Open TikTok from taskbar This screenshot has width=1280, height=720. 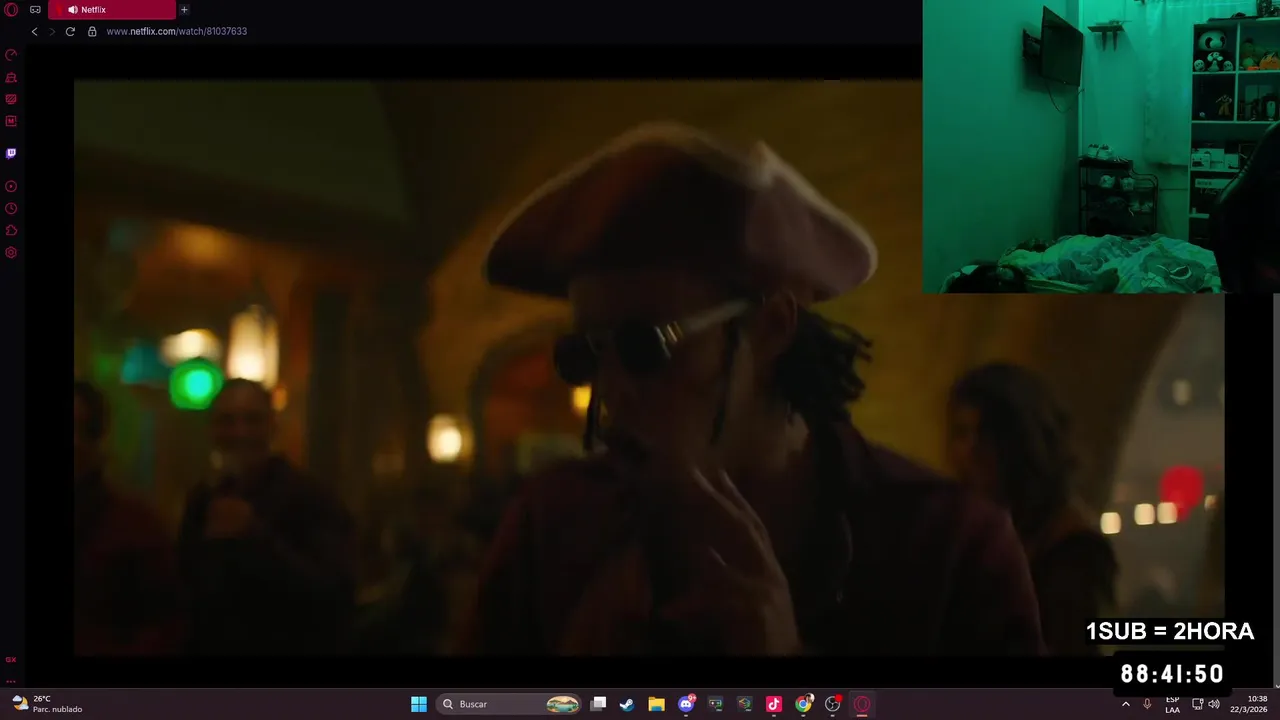tap(773, 704)
